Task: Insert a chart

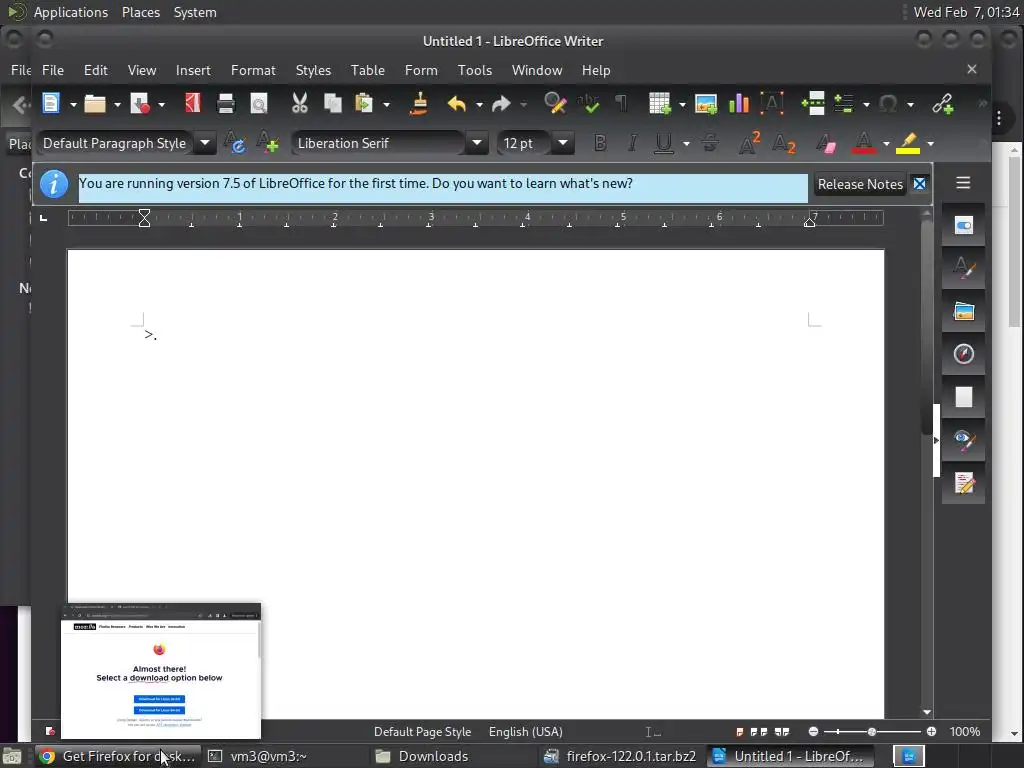Action: (x=739, y=103)
